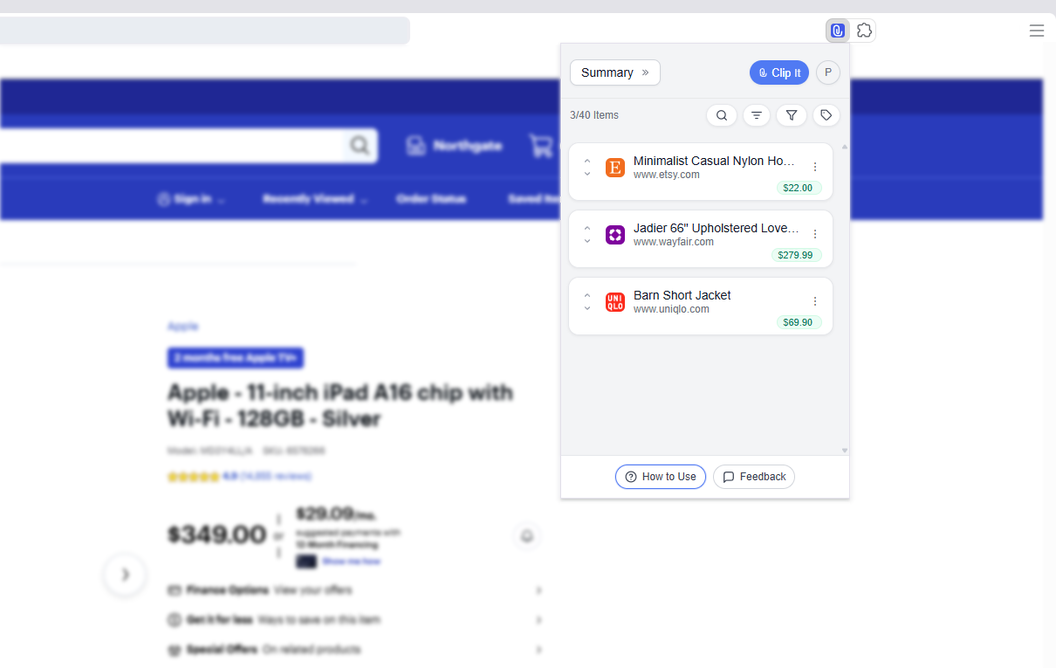
Task: Open the Minimalist Casual Nylon item
Action: pyautogui.click(x=713, y=161)
